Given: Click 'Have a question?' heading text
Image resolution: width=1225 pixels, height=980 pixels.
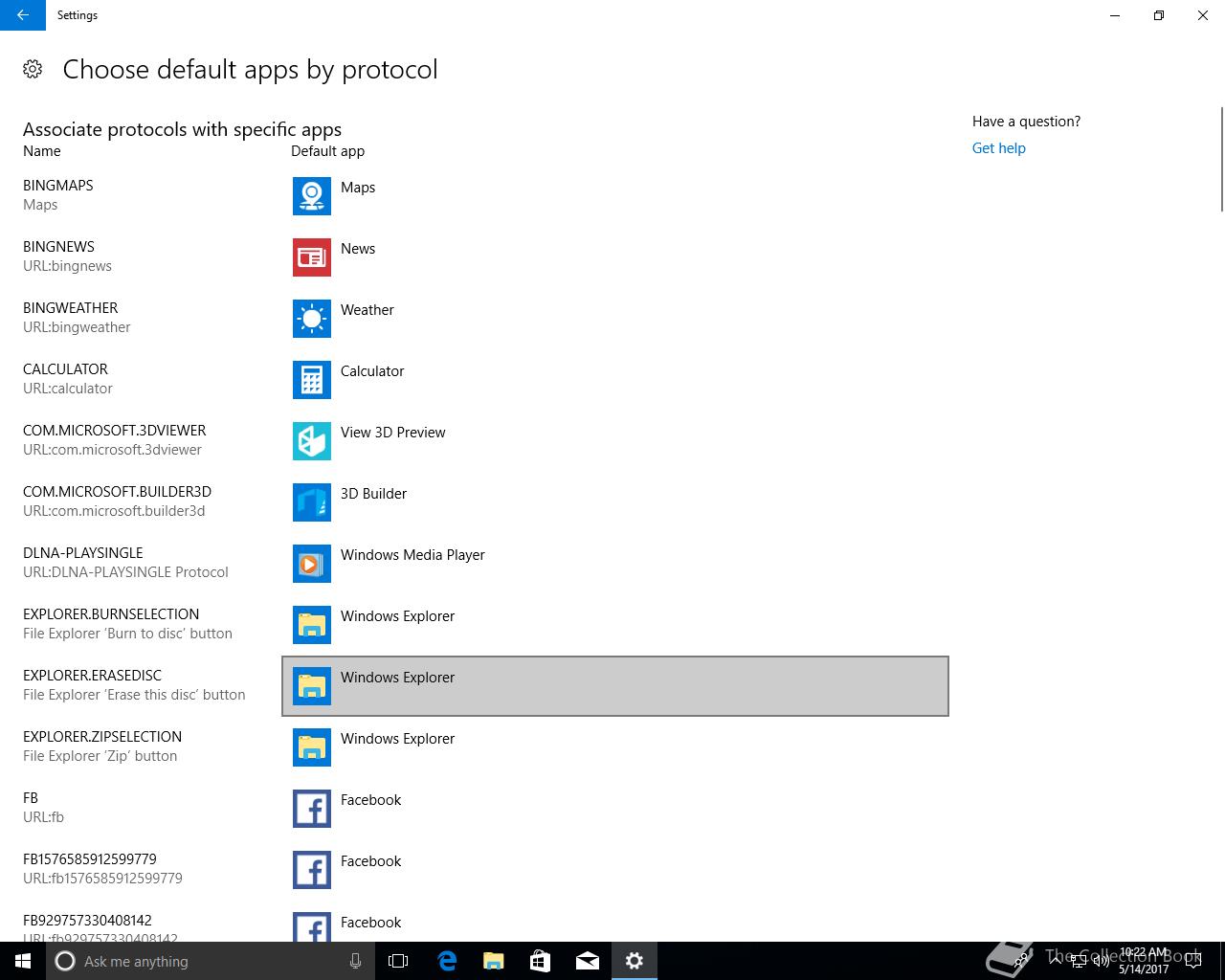Looking at the screenshot, I should [1026, 122].
